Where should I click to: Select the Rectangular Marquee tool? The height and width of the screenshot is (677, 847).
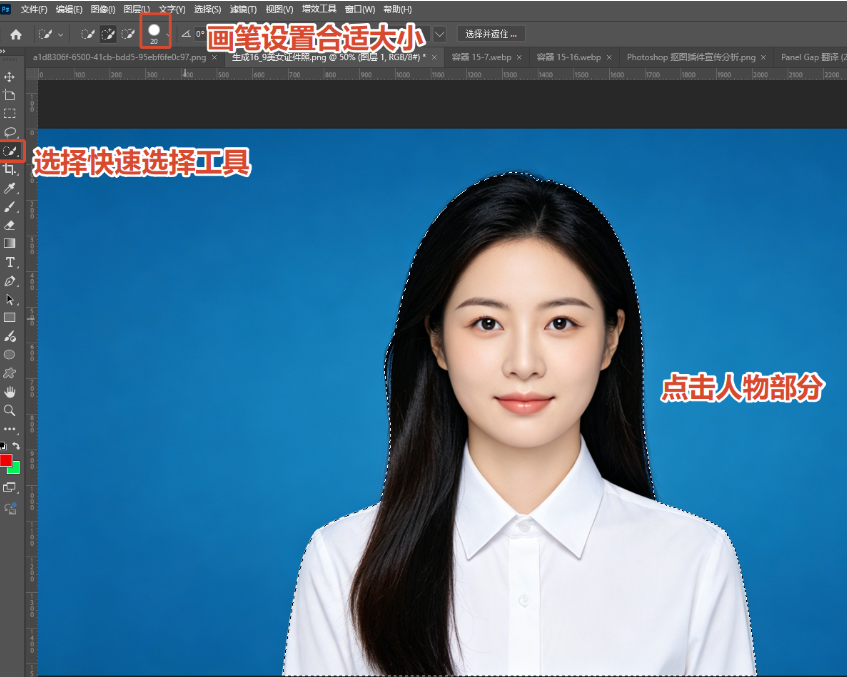point(10,113)
